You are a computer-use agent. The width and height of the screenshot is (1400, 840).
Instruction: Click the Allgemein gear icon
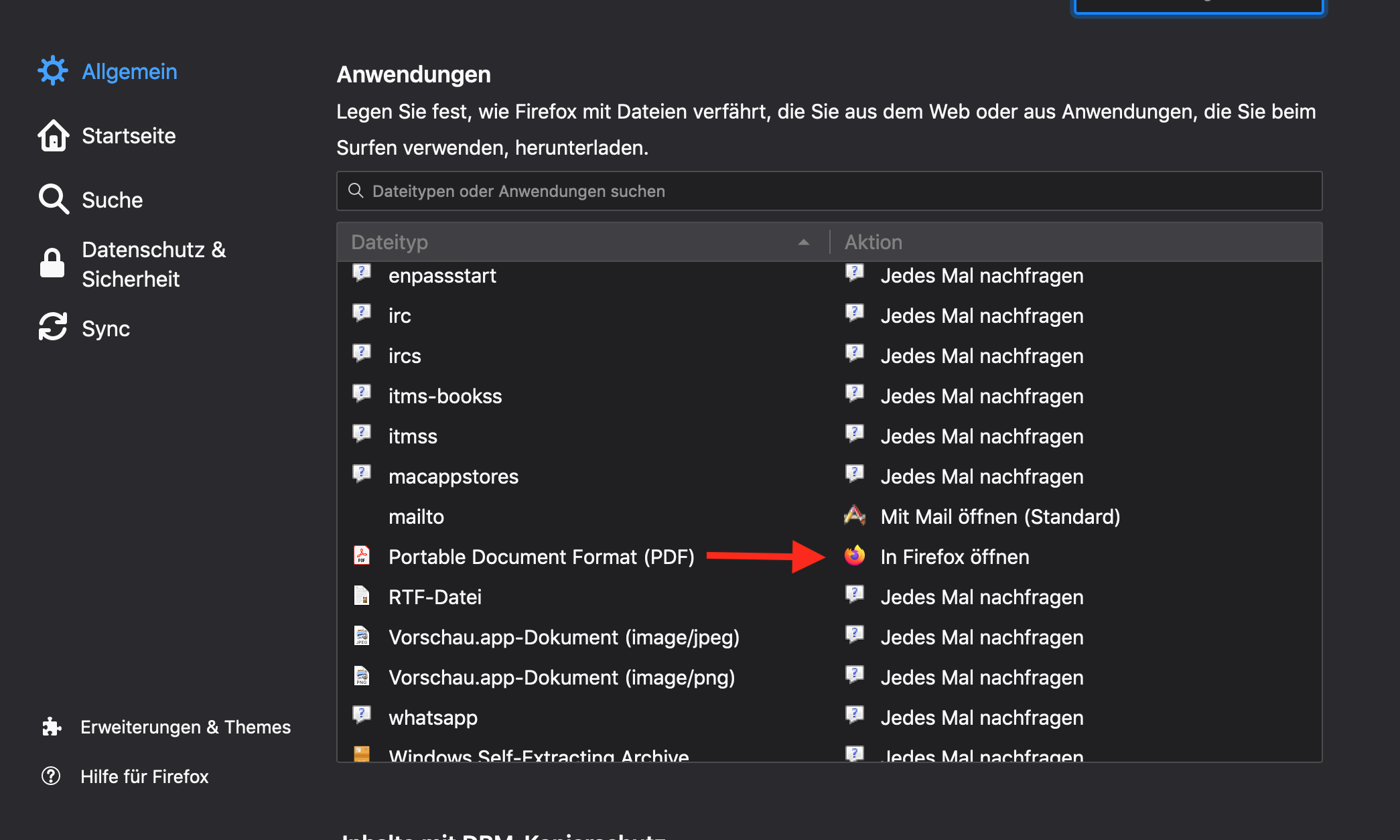(53, 71)
